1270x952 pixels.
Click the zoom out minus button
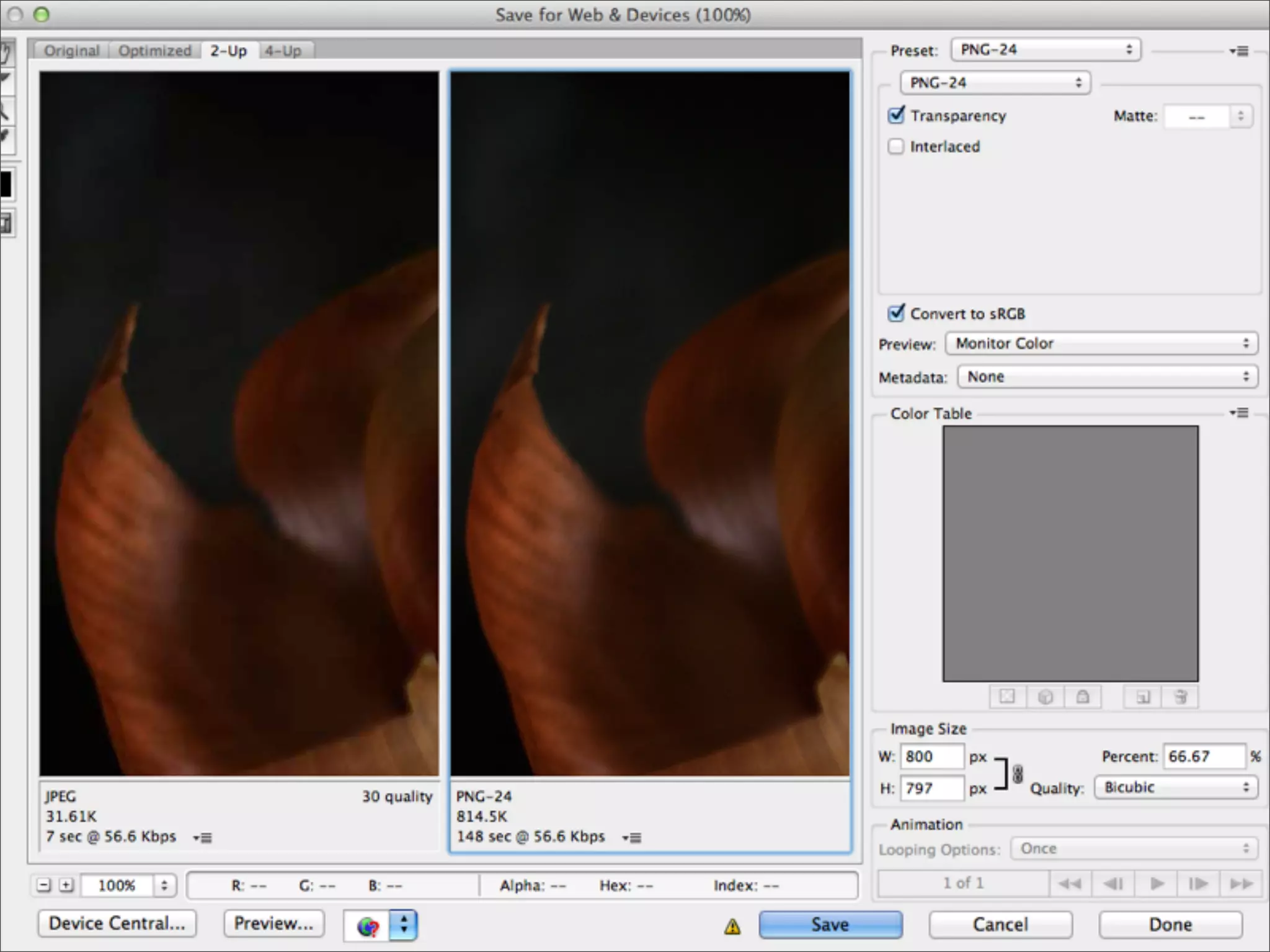coord(43,885)
